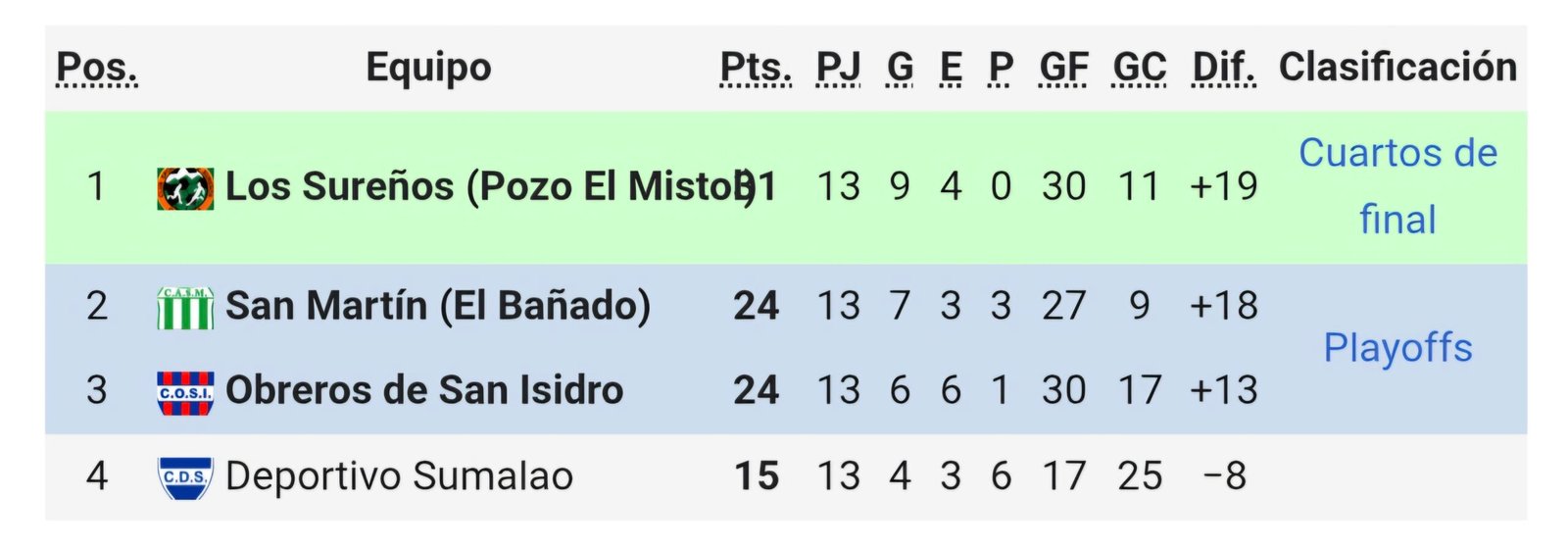
Task: Click Deportivo Sumalao's 15 points value
Action: [x=757, y=476]
